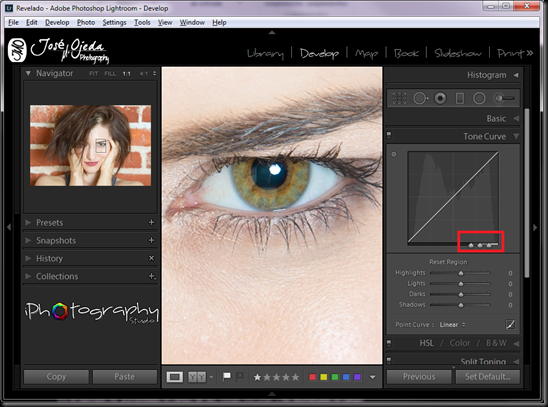Click the Paste settings button
Screen dimensions: 548x407
(x=125, y=377)
